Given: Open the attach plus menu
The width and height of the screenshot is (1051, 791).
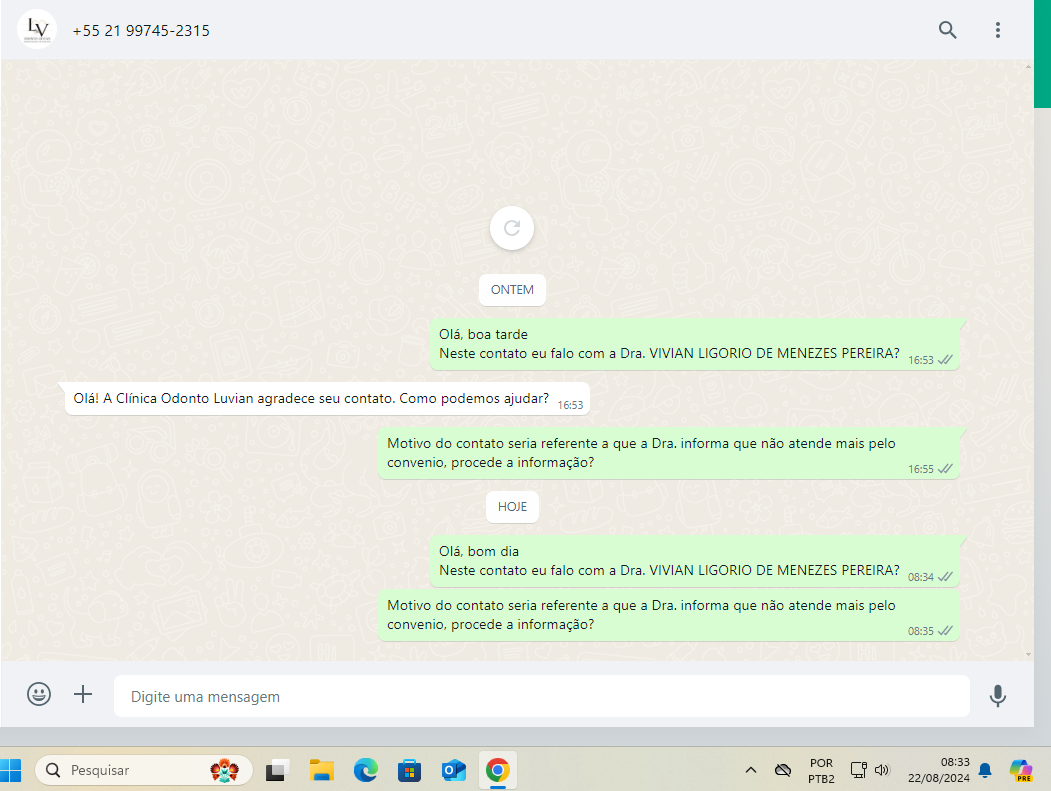Looking at the screenshot, I should point(83,694).
